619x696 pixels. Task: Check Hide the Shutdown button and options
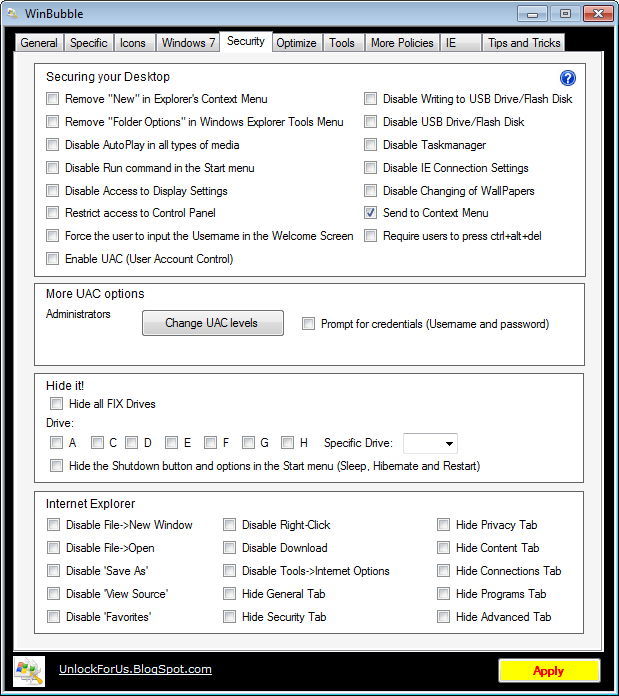pyautogui.click(x=56, y=466)
